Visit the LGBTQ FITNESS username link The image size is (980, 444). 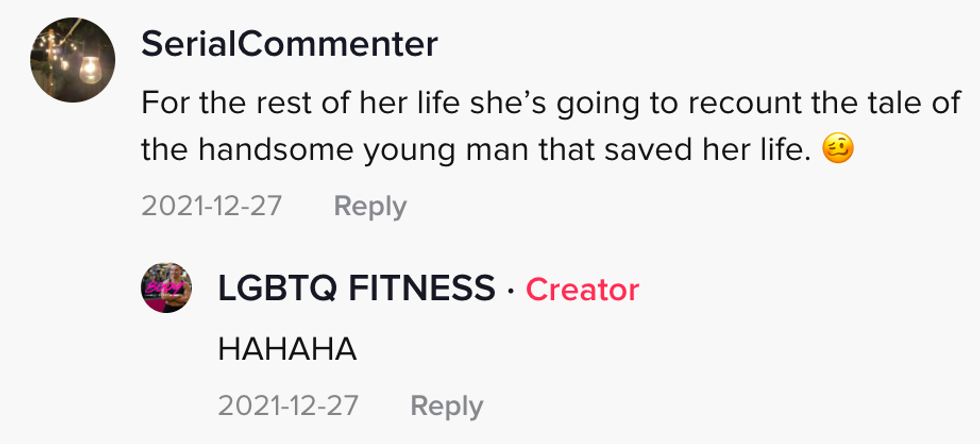pyautogui.click(x=357, y=289)
